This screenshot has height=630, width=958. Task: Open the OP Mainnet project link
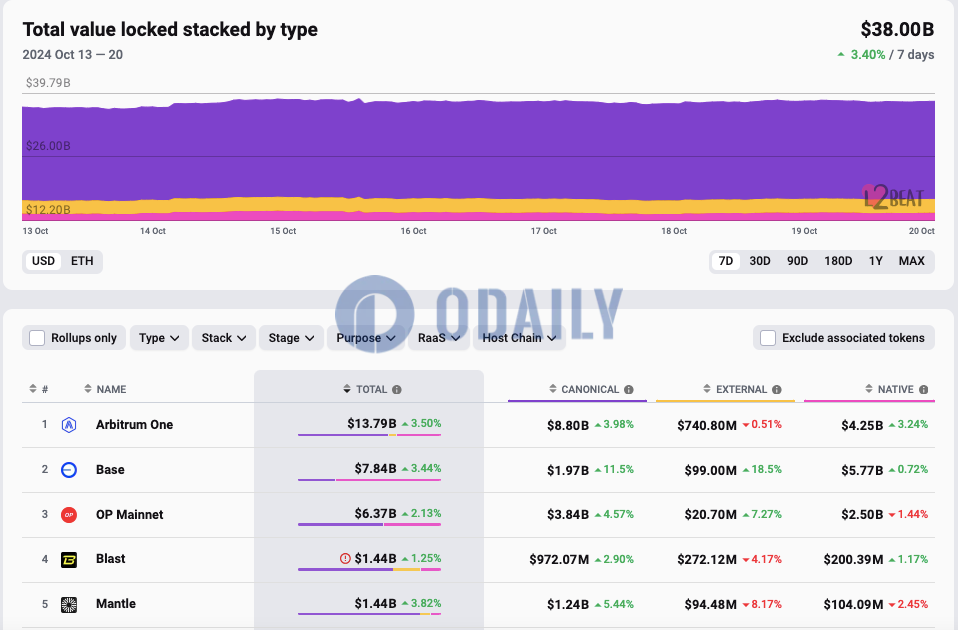[130, 515]
